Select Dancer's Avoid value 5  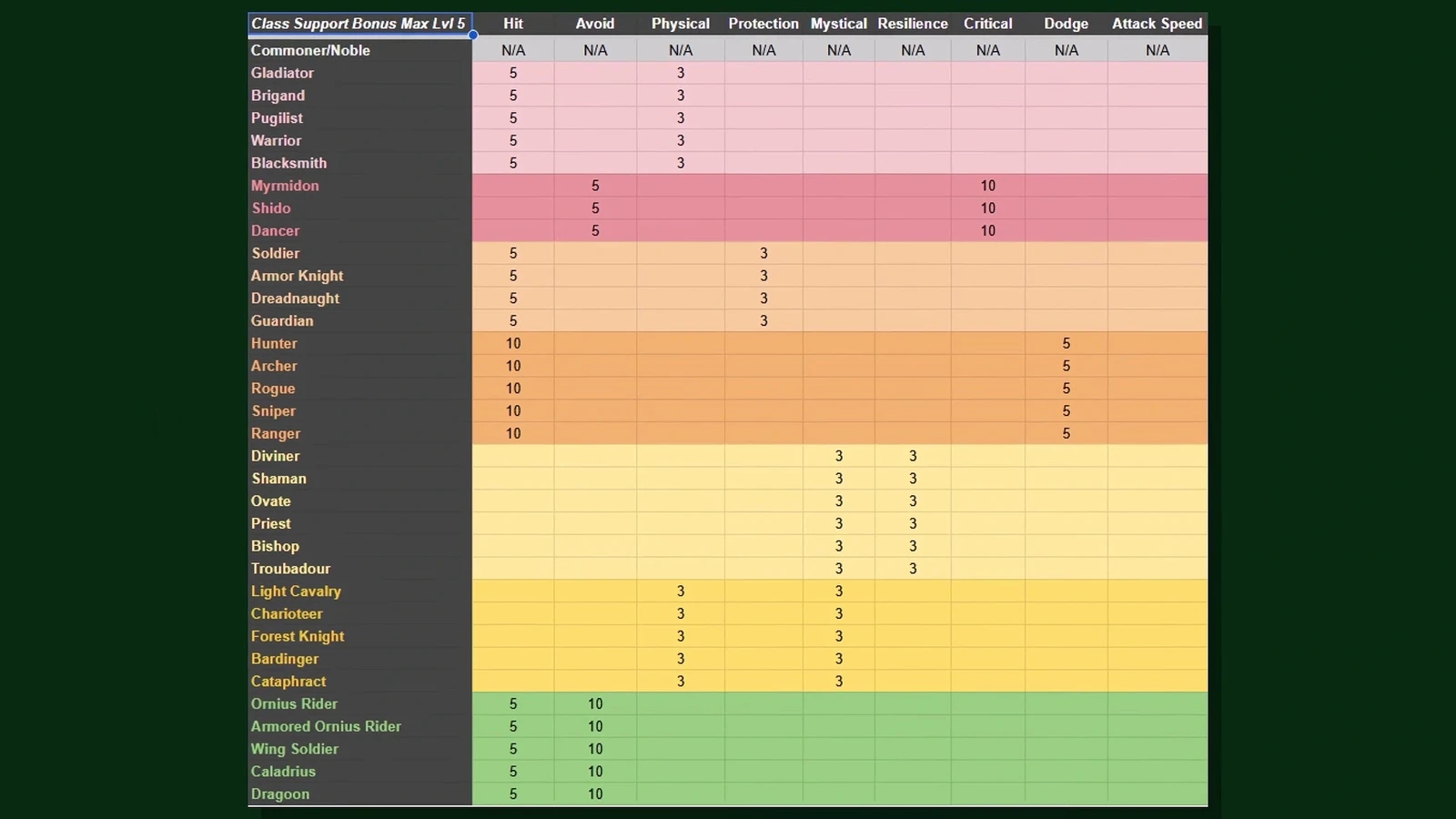tap(595, 231)
